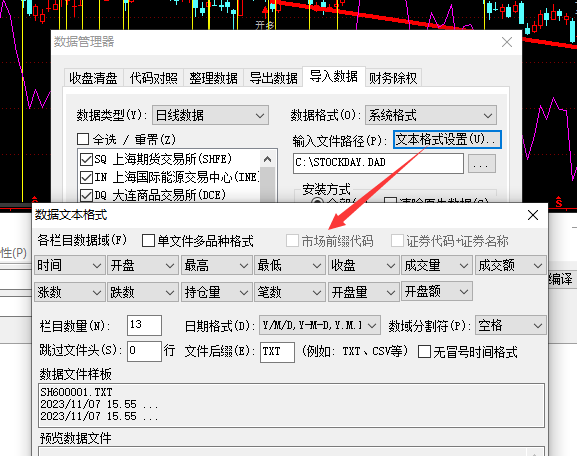Open the 整理数据 tab
Viewport: 577px width, 456px height.
click(213, 78)
